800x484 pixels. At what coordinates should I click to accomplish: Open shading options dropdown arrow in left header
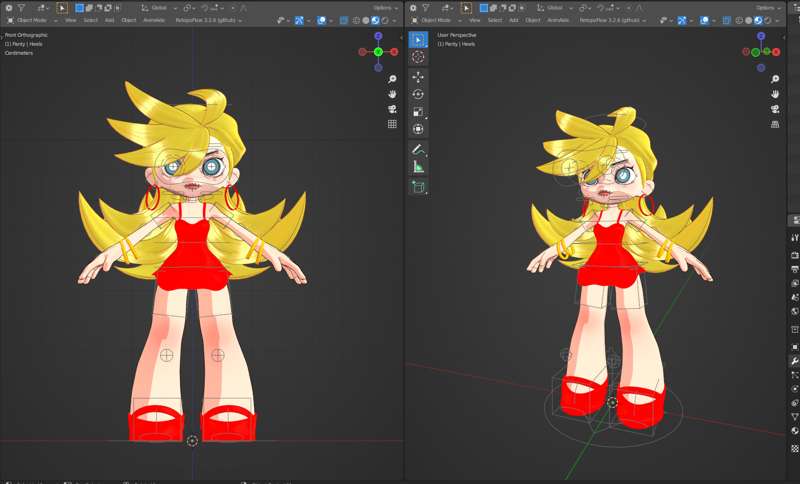(x=394, y=20)
